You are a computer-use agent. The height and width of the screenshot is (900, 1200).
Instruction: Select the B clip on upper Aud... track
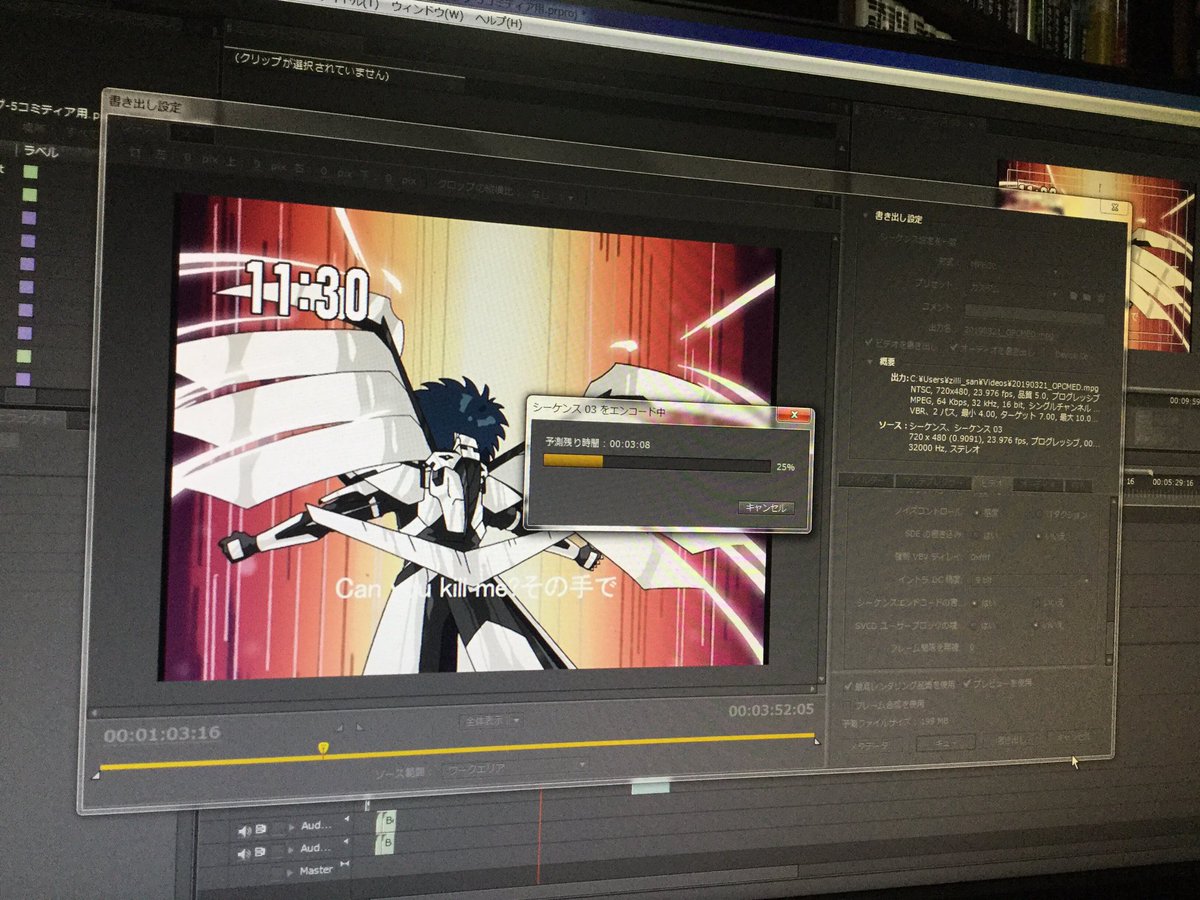[388, 821]
